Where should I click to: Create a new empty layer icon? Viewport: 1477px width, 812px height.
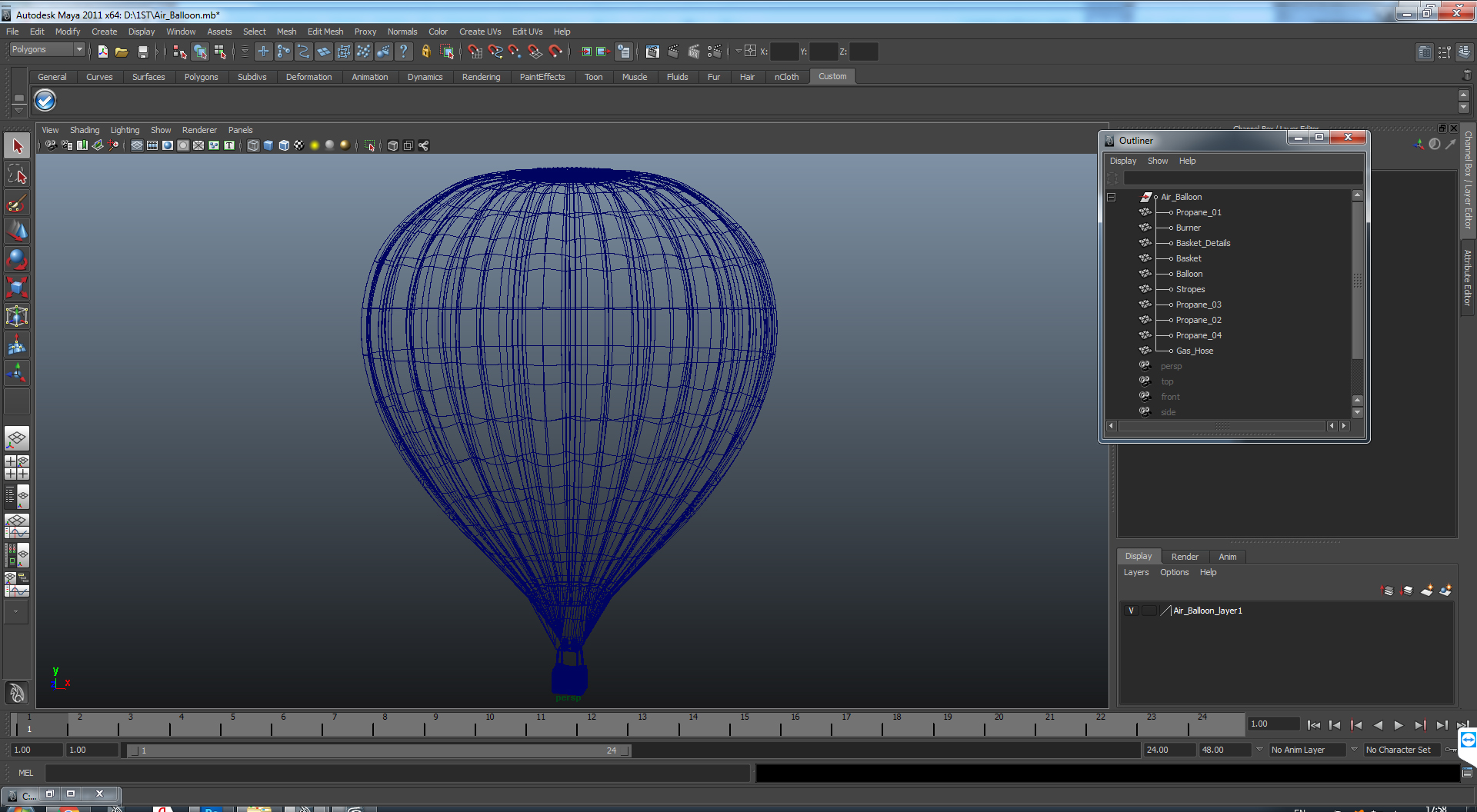pyautogui.click(x=1427, y=591)
